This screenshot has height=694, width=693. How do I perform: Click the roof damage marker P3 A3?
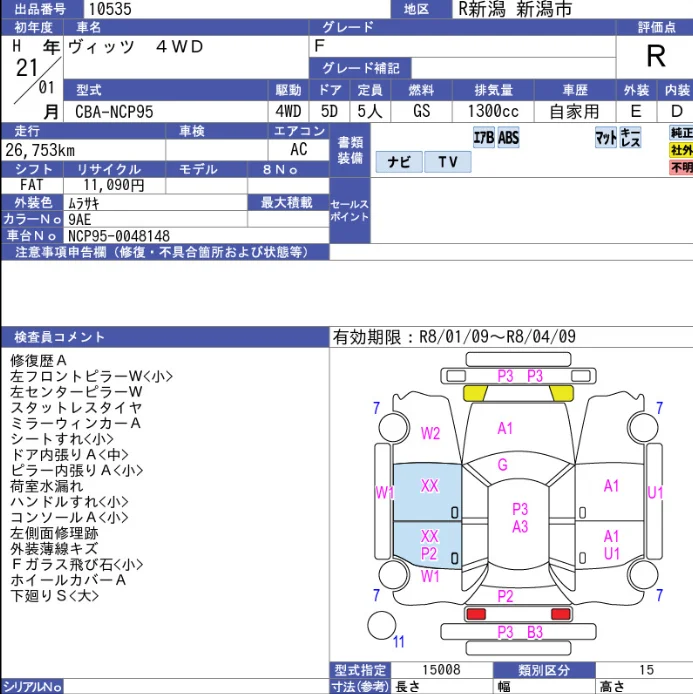520,518
